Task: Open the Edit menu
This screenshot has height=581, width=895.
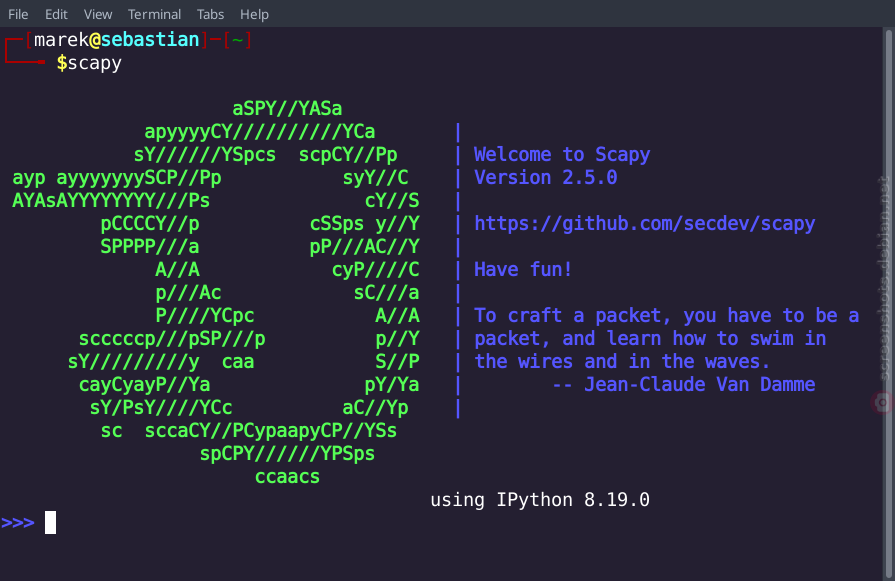Action: click(56, 14)
